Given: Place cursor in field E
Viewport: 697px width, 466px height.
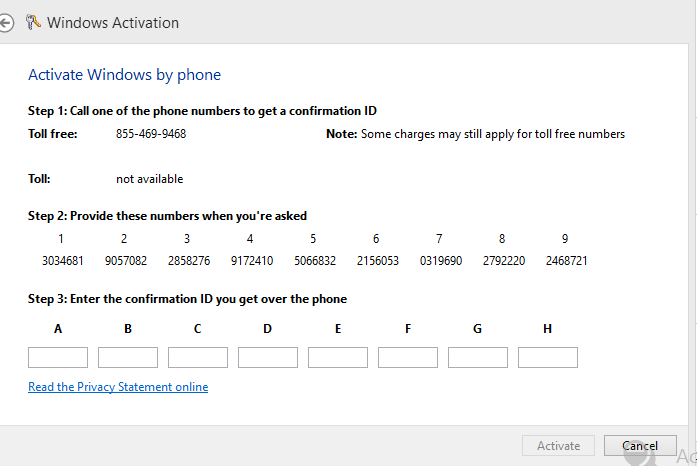Looking at the screenshot, I should pyautogui.click(x=338, y=358).
